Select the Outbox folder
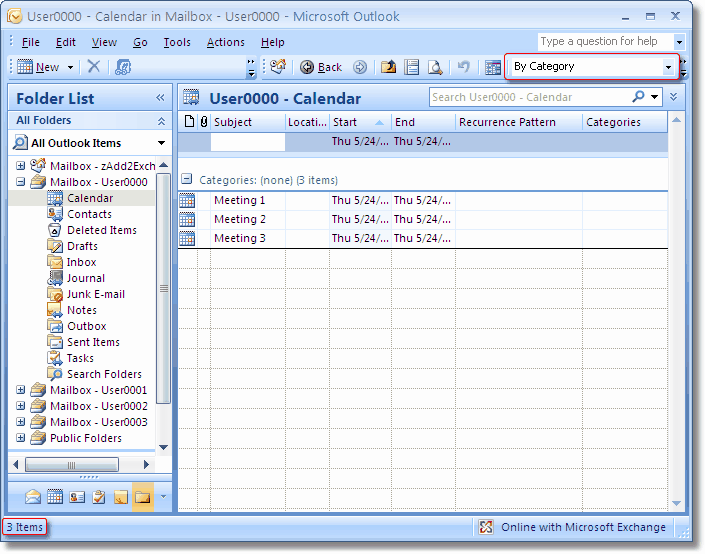 [x=86, y=326]
